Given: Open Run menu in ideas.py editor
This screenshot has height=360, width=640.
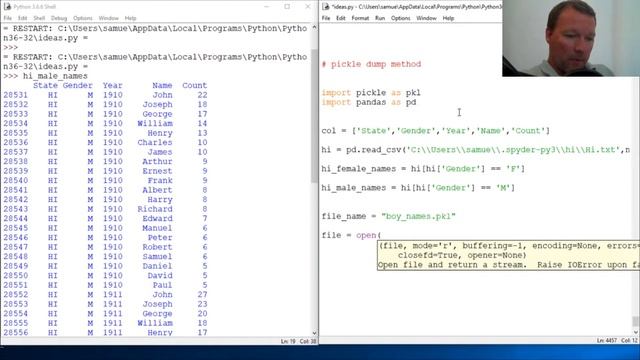Looking at the screenshot, I should (x=380, y=18).
